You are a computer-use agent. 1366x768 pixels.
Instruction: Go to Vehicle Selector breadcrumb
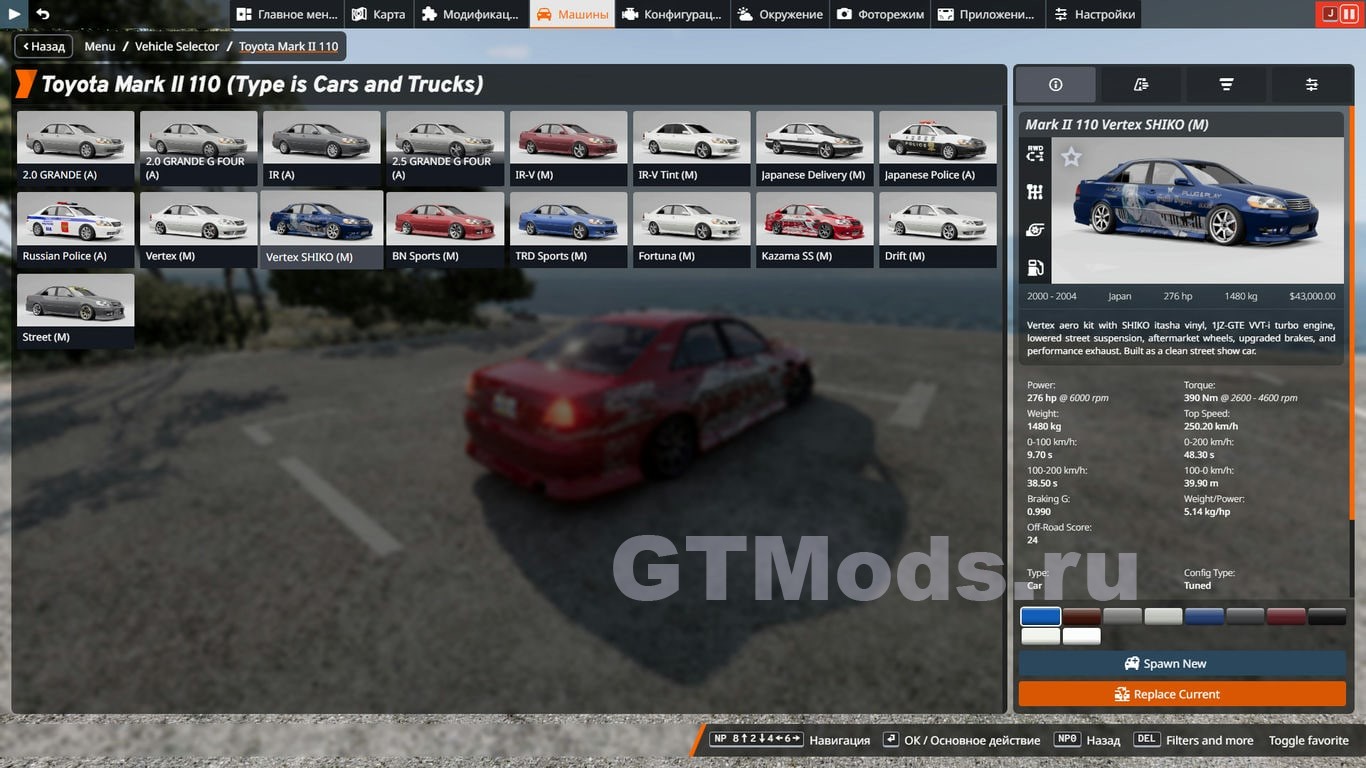click(x=177, y=46)
